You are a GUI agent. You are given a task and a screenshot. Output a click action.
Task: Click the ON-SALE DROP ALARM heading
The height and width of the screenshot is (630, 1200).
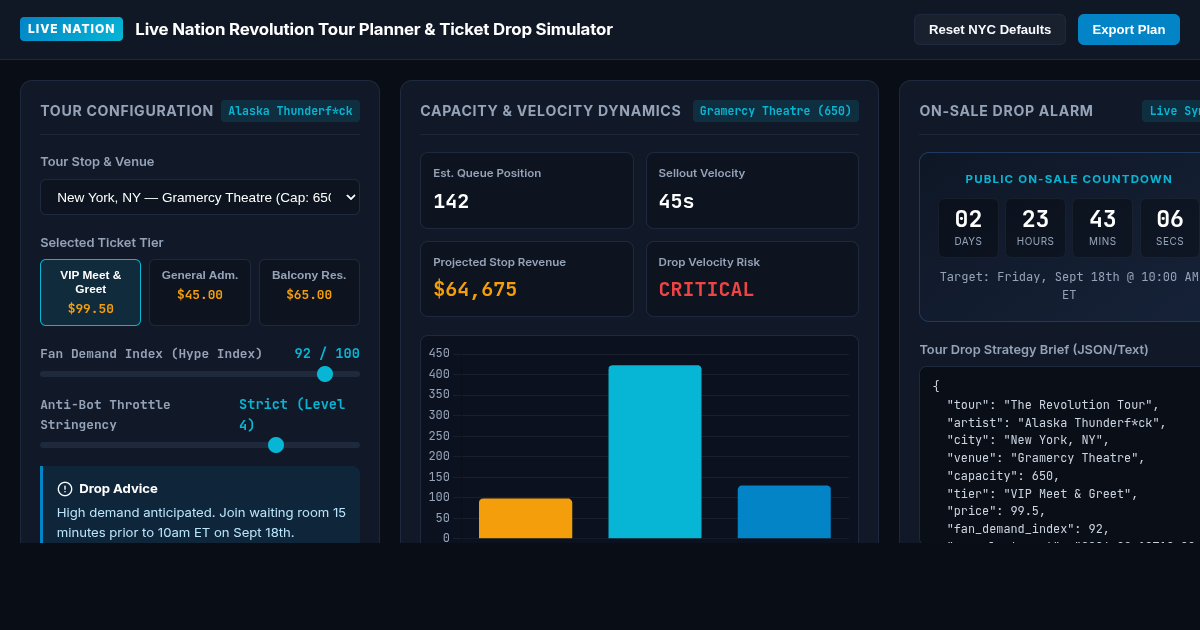point(1006,111)
